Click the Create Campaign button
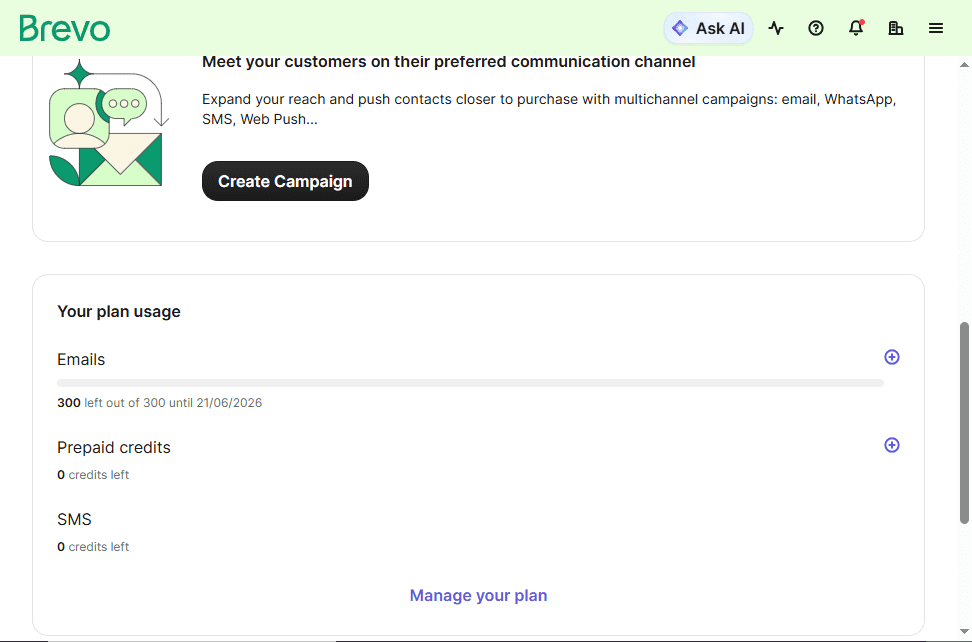 coord(285,181)
